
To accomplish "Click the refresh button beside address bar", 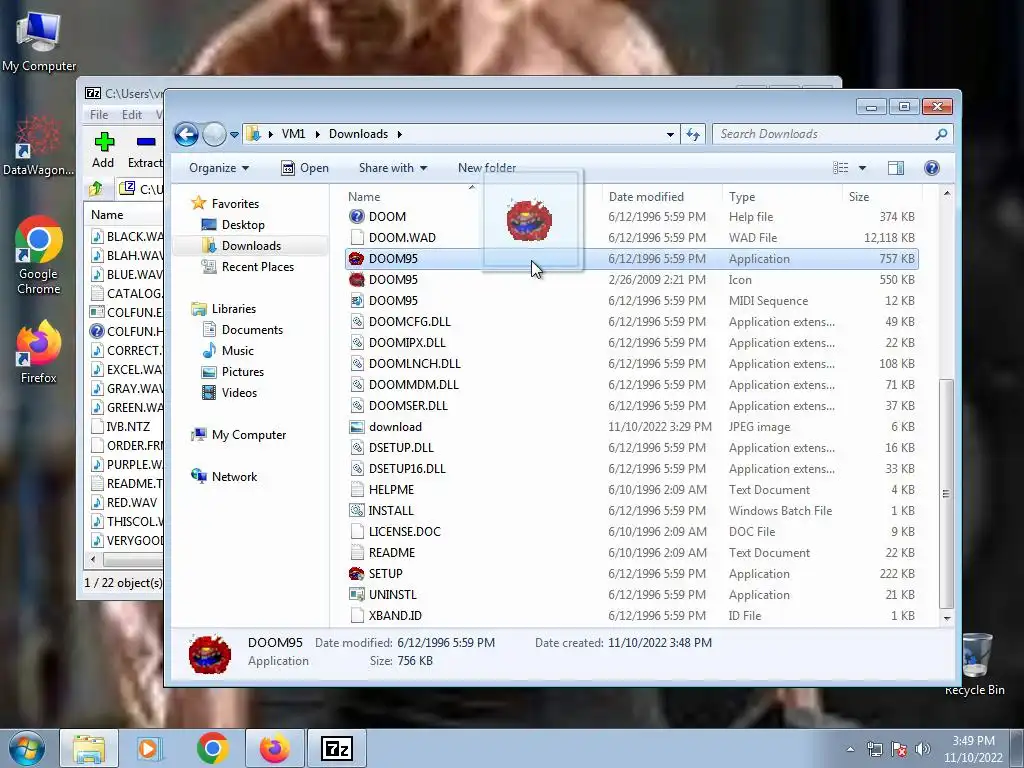I will pyautogui.click(x=692, y=134).
